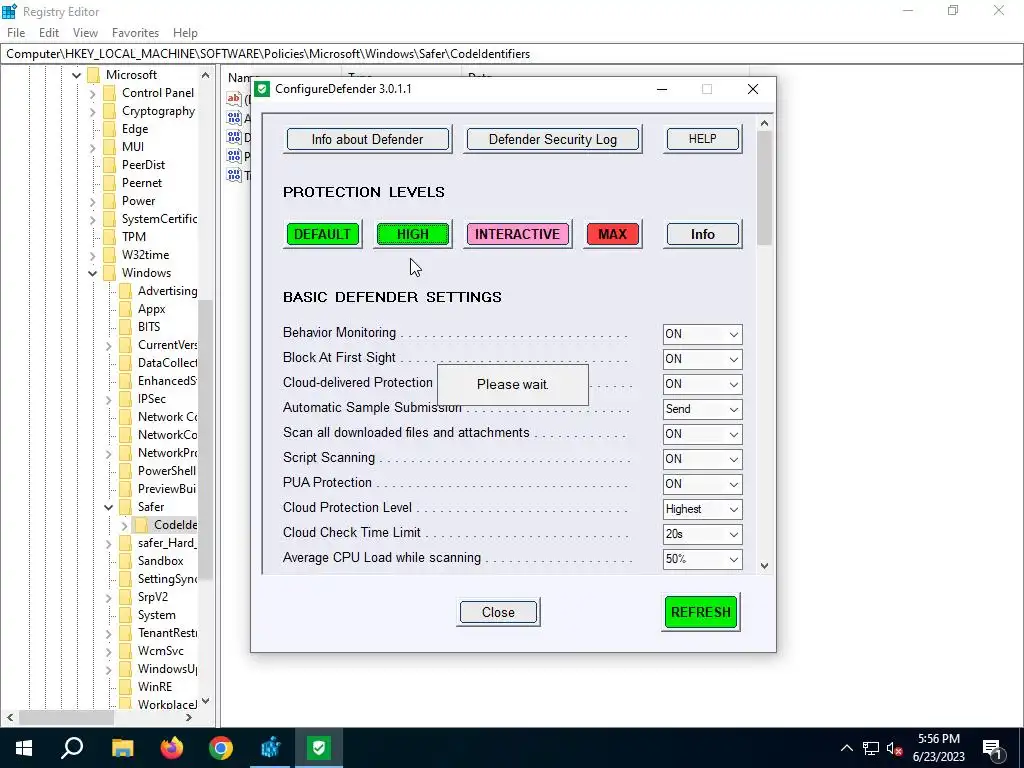Show hidden system tray icons

pos(846,748)
